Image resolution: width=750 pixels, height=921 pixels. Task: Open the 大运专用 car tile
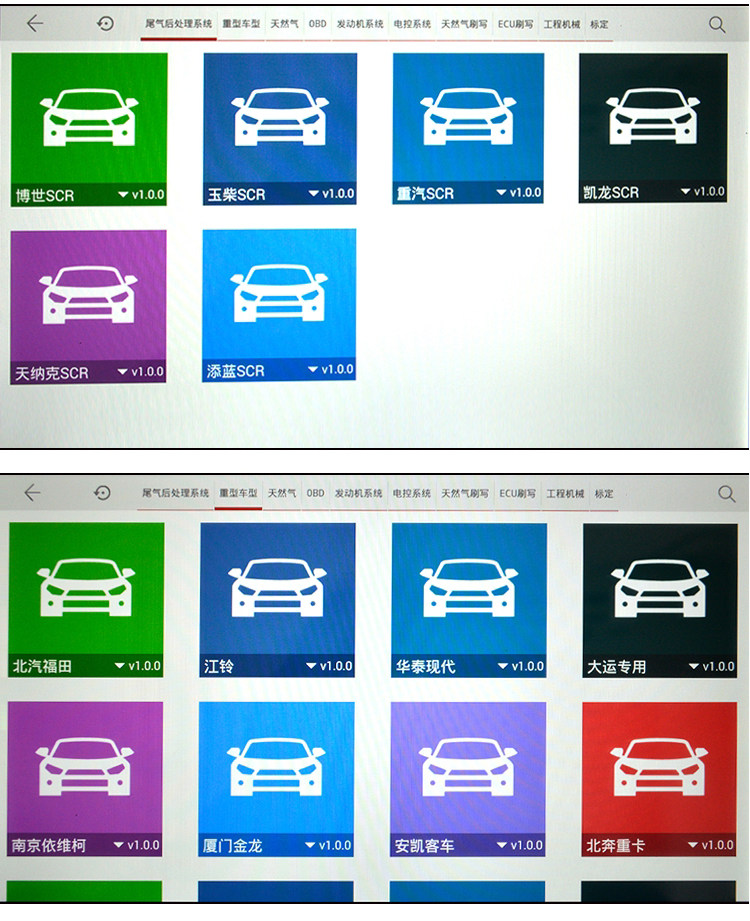click(x=660, y=600)
